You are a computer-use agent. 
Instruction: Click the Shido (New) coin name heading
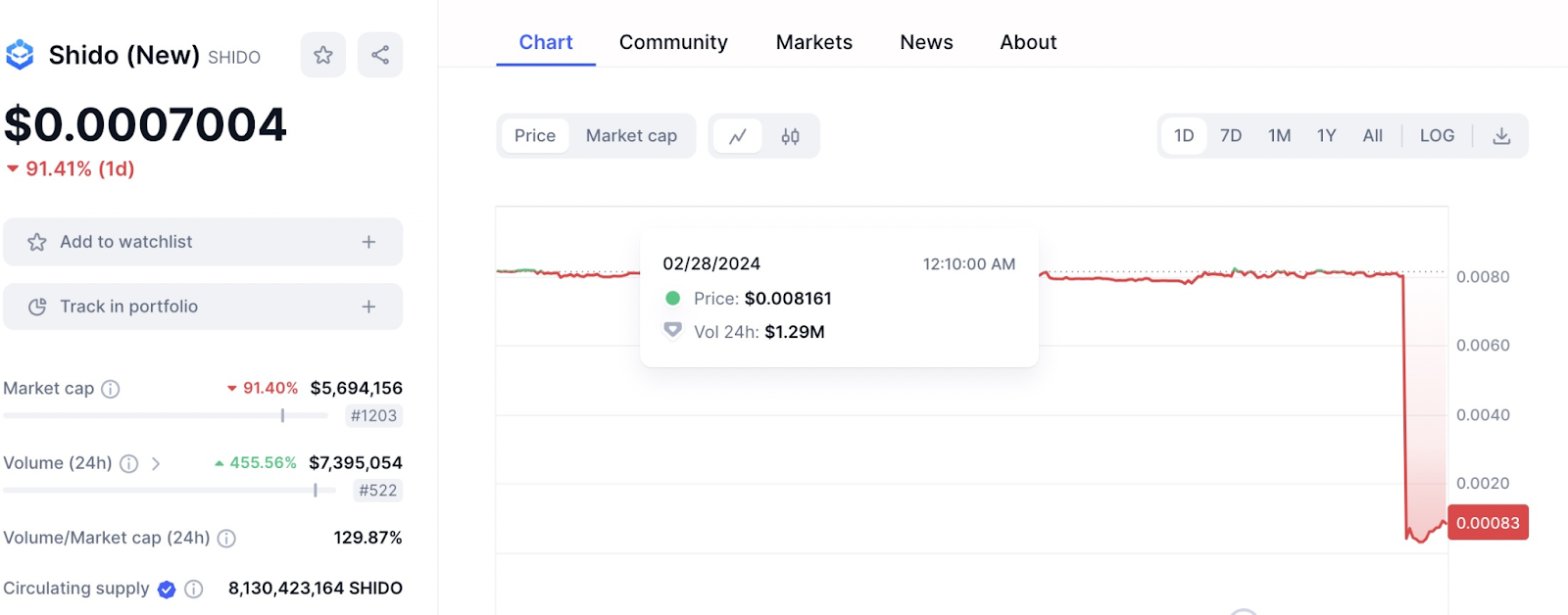pyautogui.click(x=124, y=55)
